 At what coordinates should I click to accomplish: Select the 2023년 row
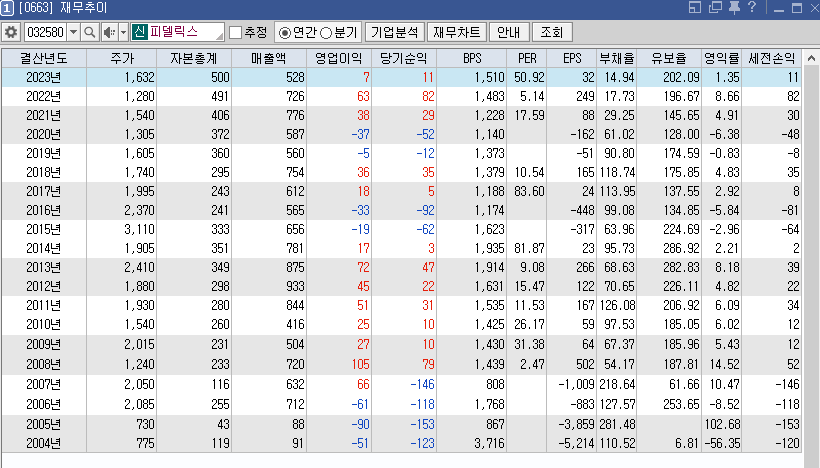402,77
